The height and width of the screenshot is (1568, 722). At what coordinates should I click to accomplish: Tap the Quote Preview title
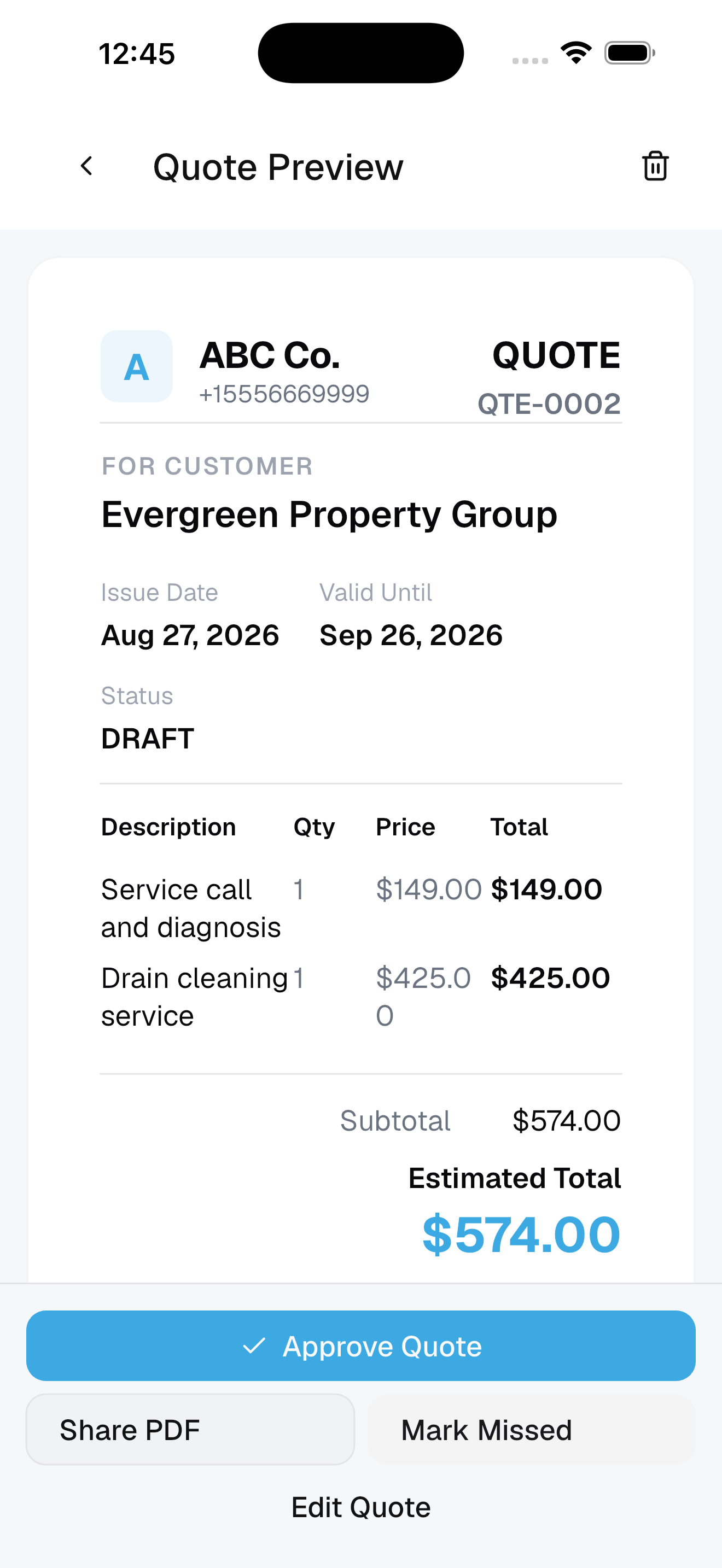[x=278, y=166]
